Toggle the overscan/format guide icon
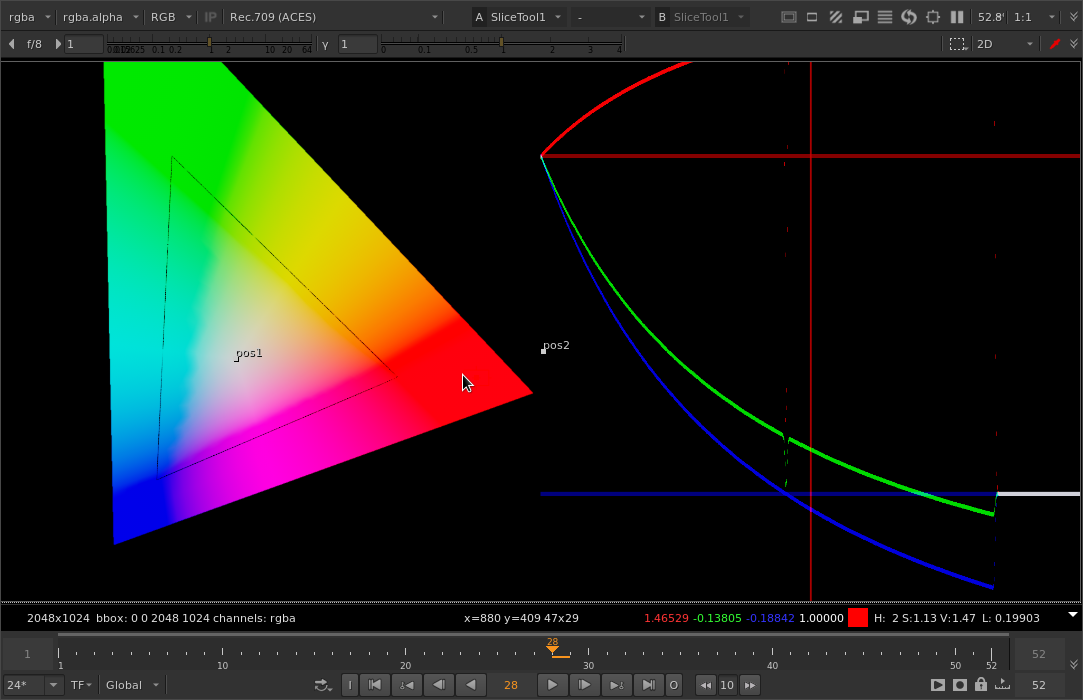 pyautogui.click(x=789, y=17)
